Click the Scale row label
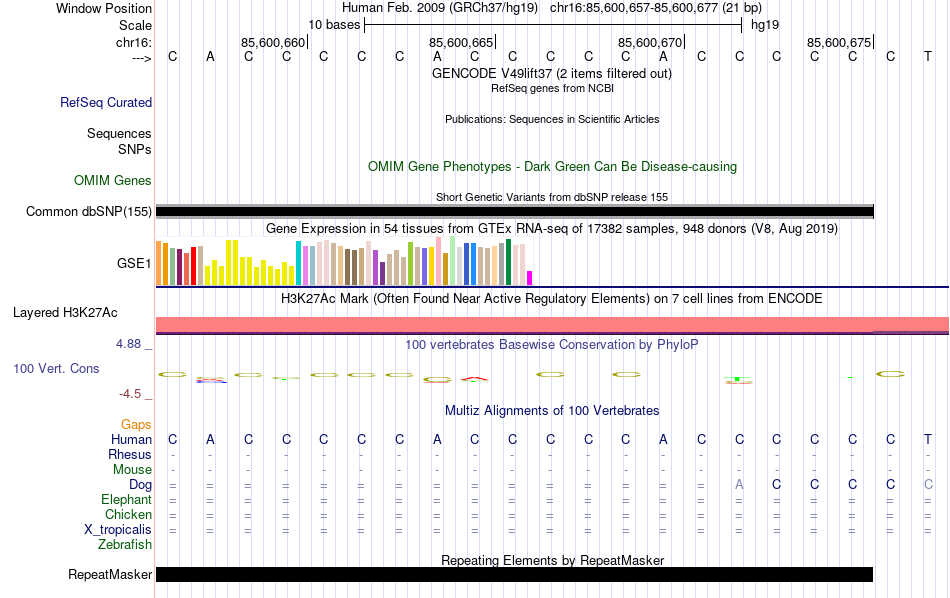 click(x=135, y=25)
